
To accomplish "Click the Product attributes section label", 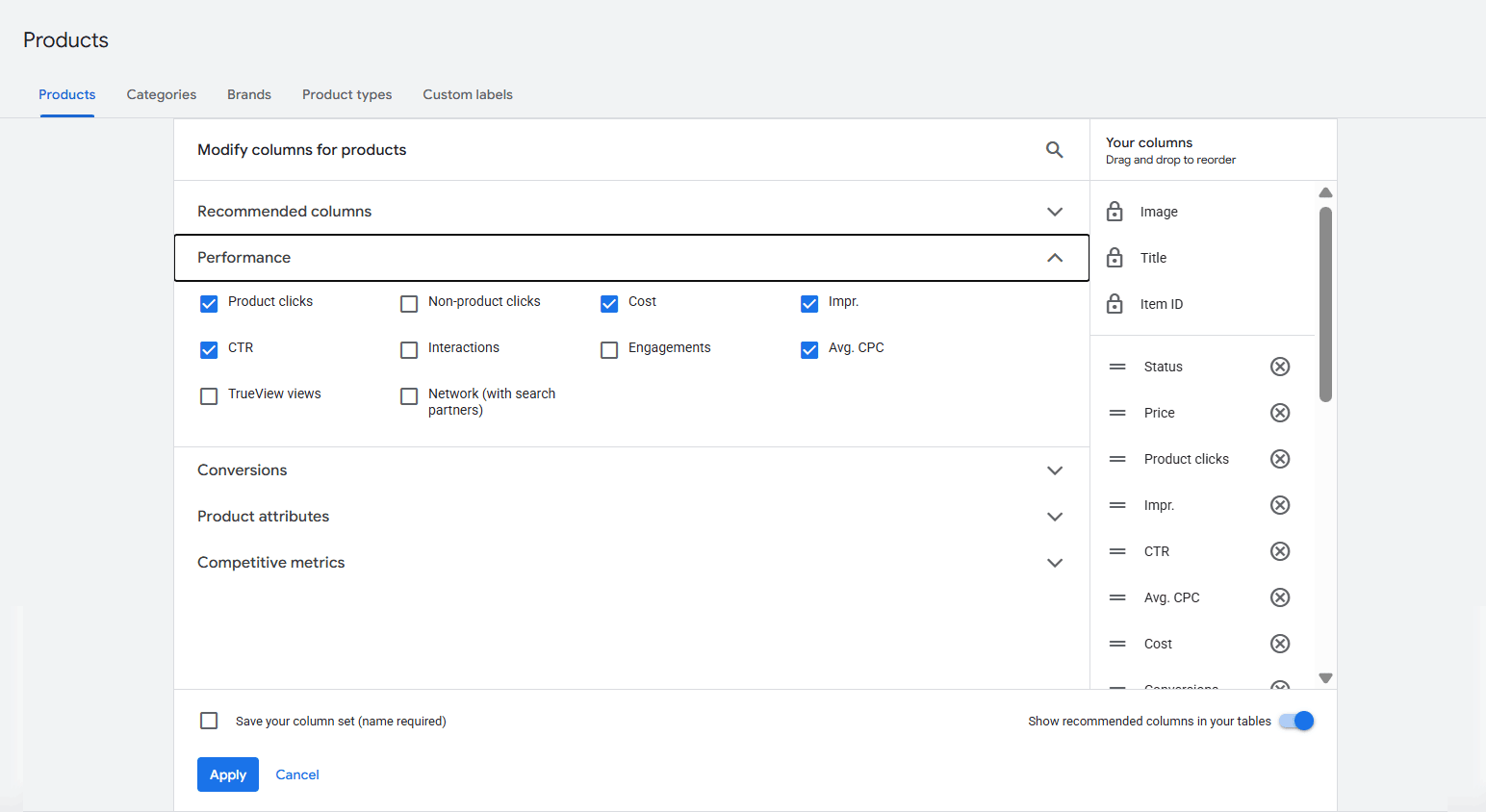I will click(x=264, y=517).
